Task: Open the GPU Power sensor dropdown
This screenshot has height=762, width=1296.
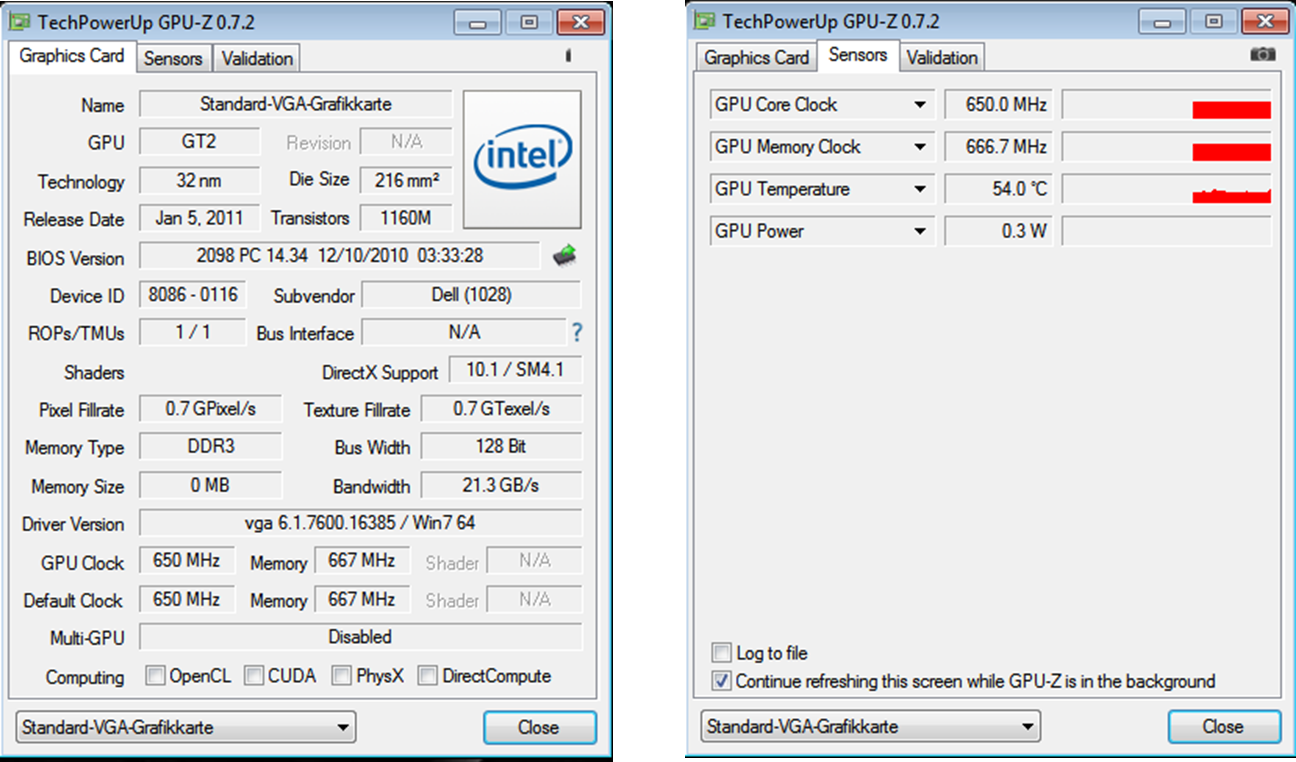Action: click(x=920, y=231)
